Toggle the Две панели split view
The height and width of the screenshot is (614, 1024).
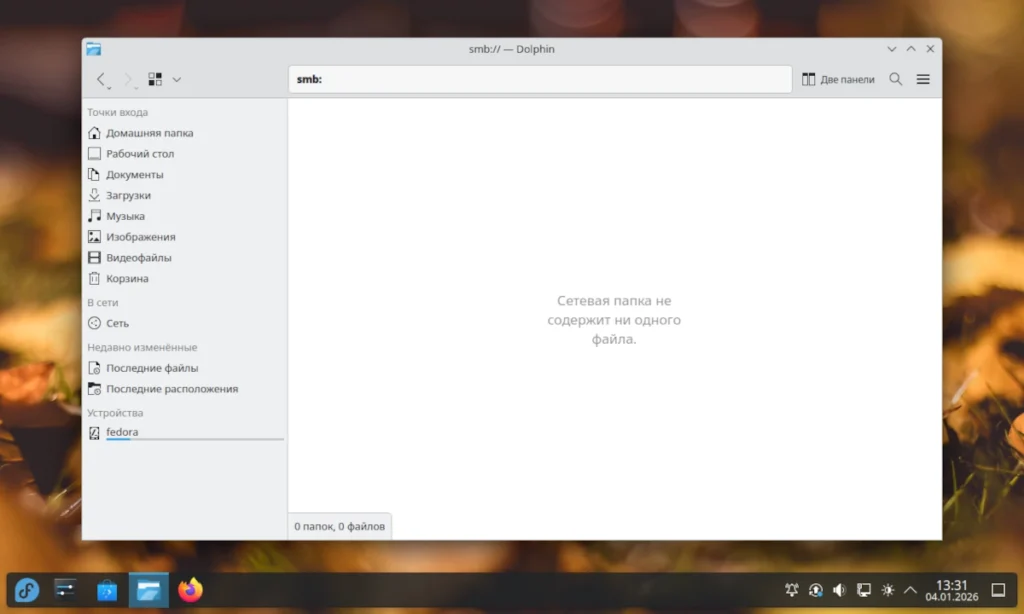[x=838, y=79]
